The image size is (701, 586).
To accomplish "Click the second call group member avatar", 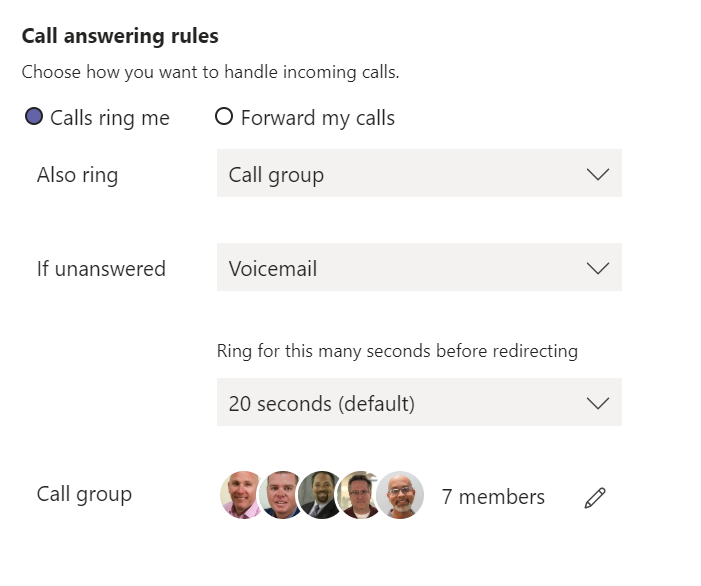I will pyautogui.click(x=280, y=495).
